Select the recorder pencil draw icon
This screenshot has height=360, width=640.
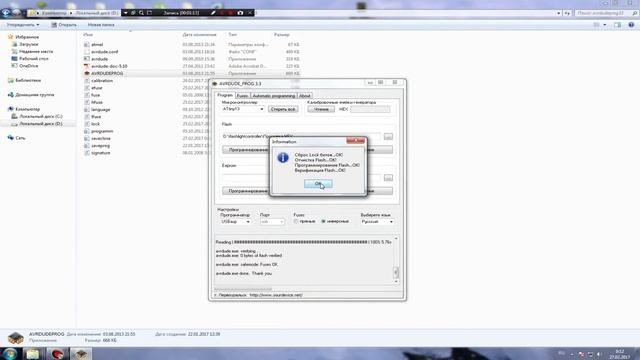click(213, 13)
